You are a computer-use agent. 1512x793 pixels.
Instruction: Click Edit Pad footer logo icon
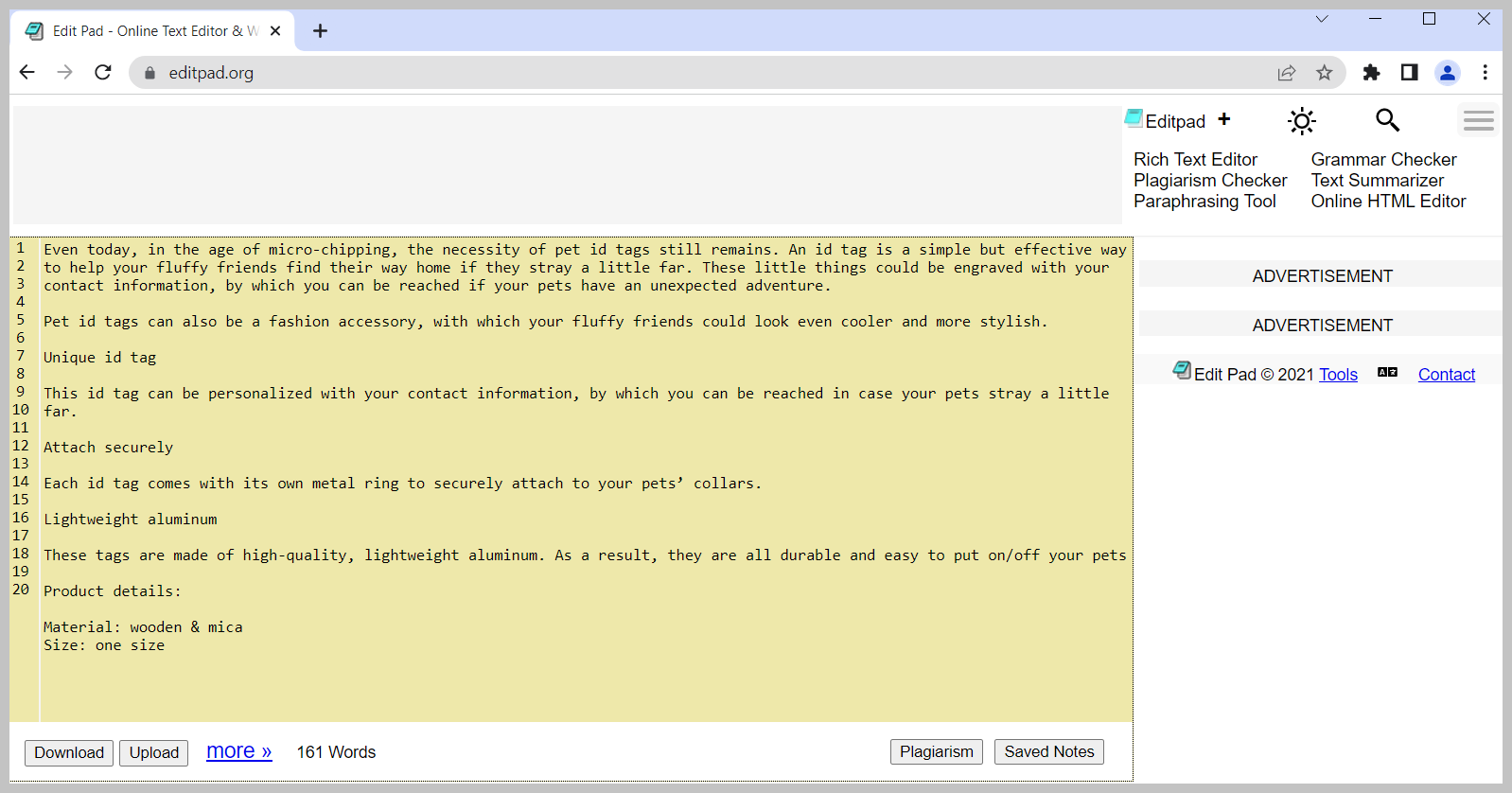pyautogui.click(x=1182, y=370)
